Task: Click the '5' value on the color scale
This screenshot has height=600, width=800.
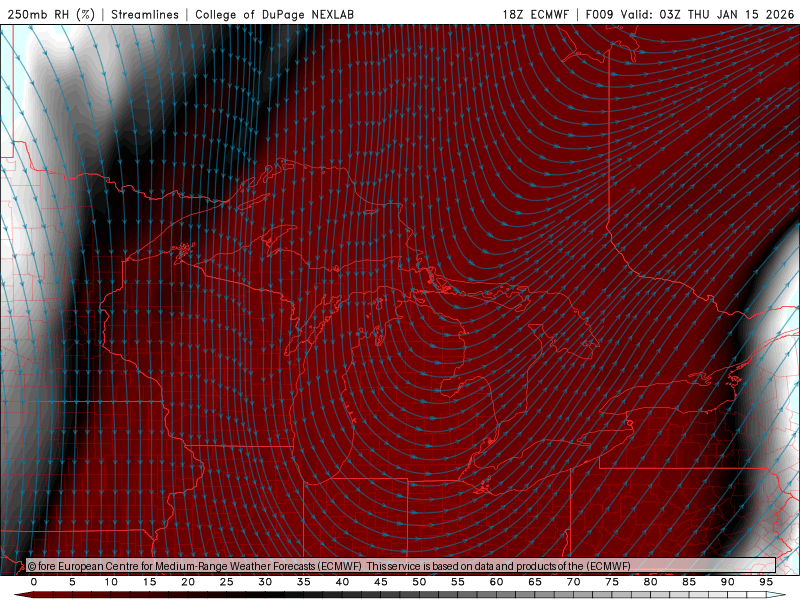Action: [x=72, y=582]
